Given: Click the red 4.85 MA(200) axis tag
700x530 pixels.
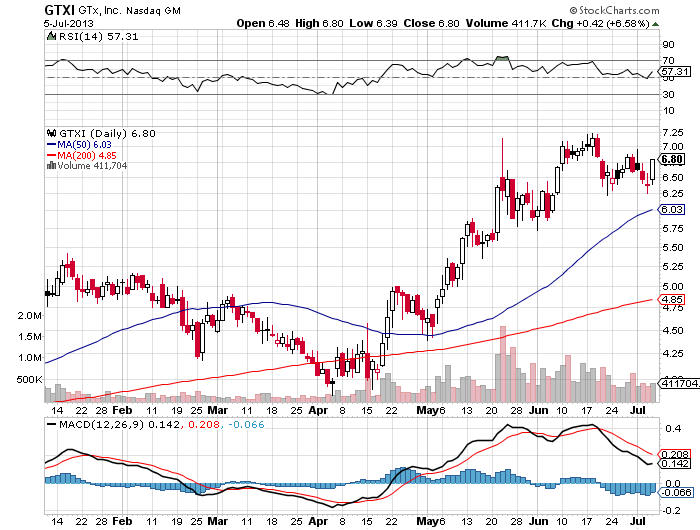Looking at the screenshot, I should pos(672,300).
